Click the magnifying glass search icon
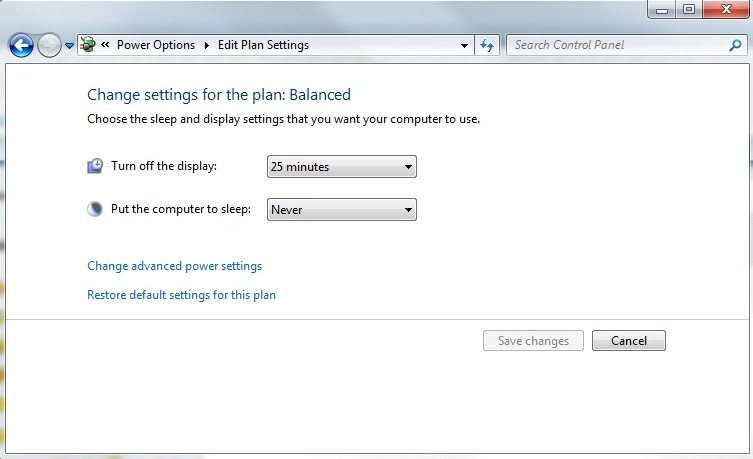Screen dimensions: 753x459 click(736, 45)
